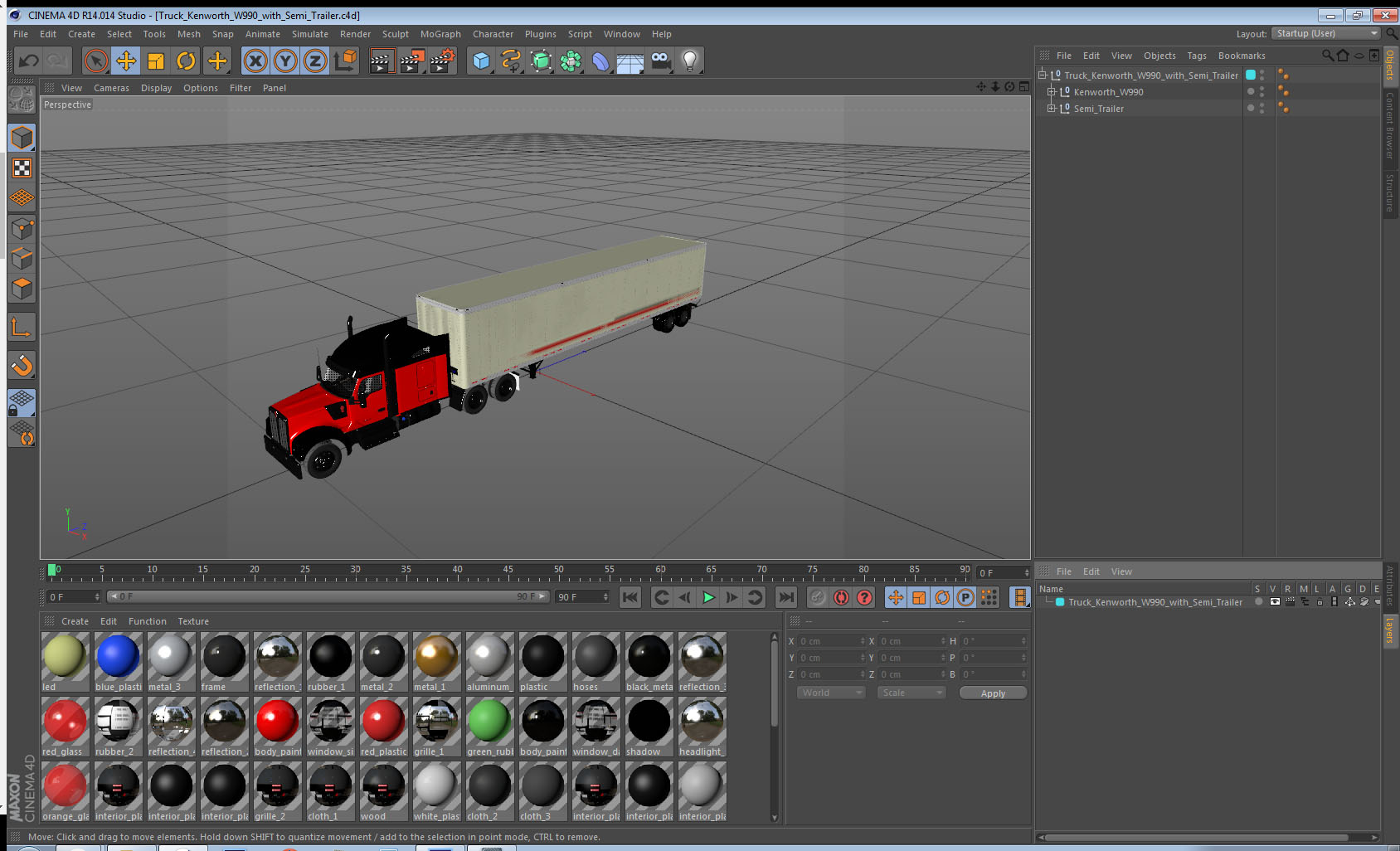Click the coordinate system icon
Image resolution: width=1400 pixels, height=851 pixels.
coord(345,61)
